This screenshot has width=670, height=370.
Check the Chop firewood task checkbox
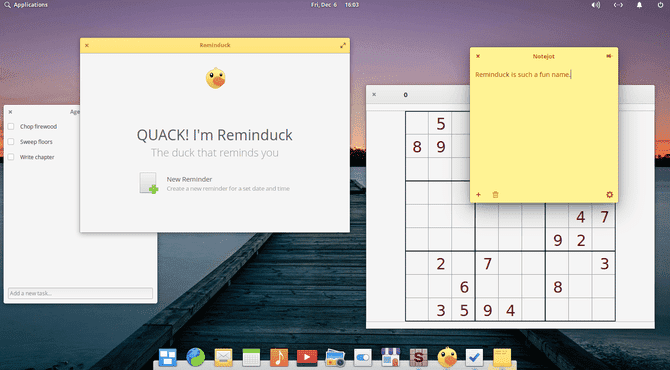coord(11,126)
